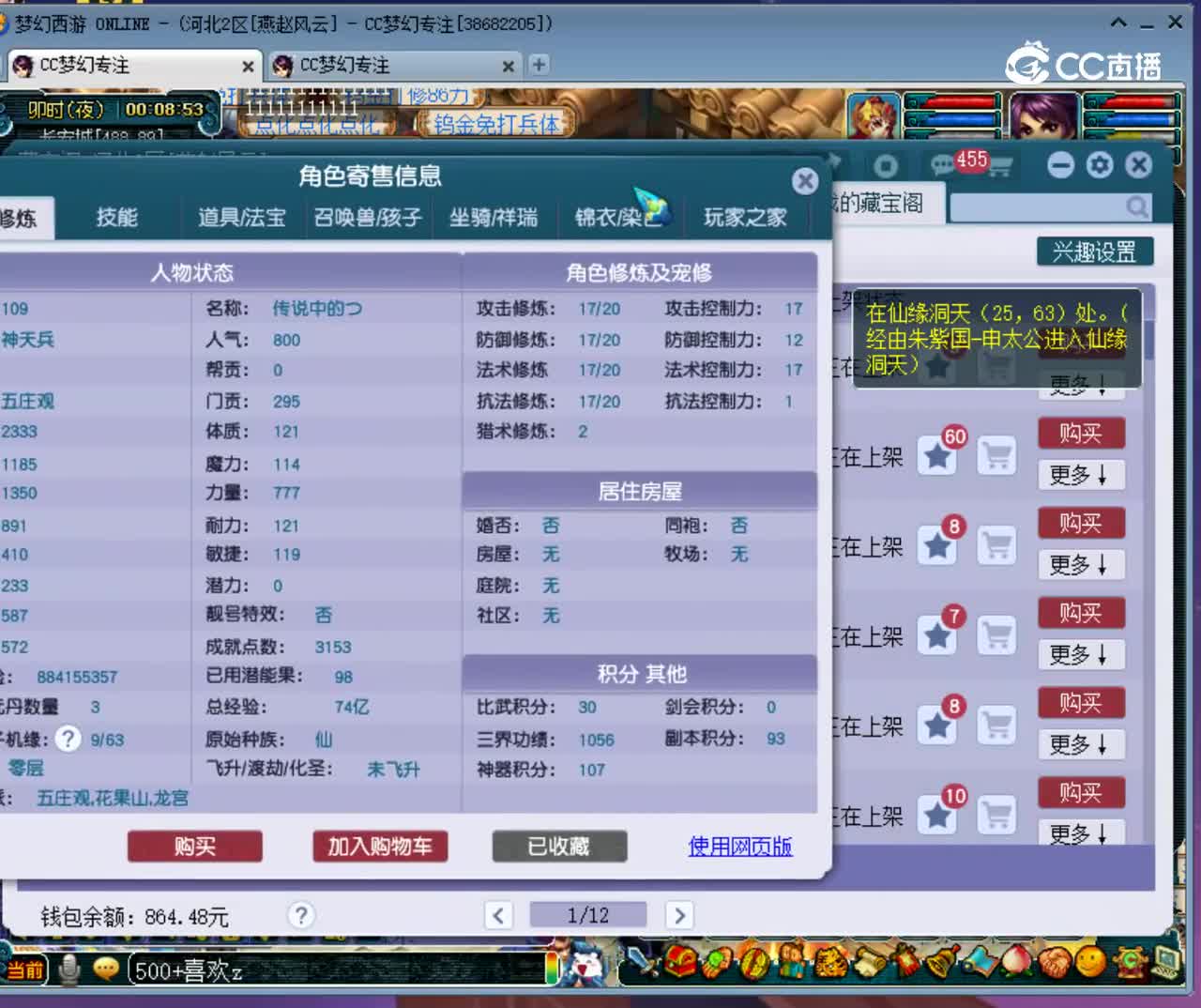This screenshot has height=1008, width=1201.
Task: Open the red treasure chest inventory icon
Action: click(x=680, y=962)
